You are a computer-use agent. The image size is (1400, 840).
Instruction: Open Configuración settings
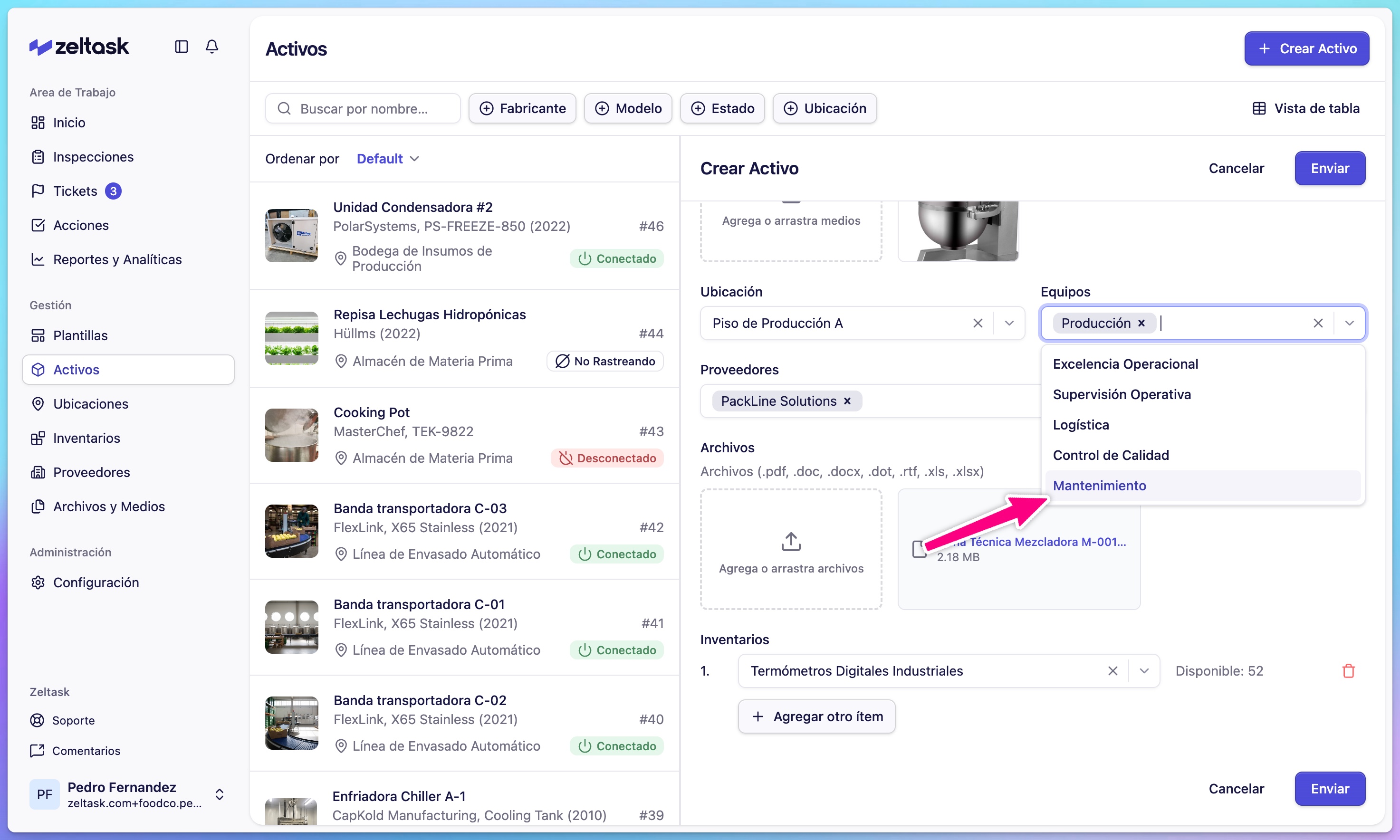click(x=96, y=582)
